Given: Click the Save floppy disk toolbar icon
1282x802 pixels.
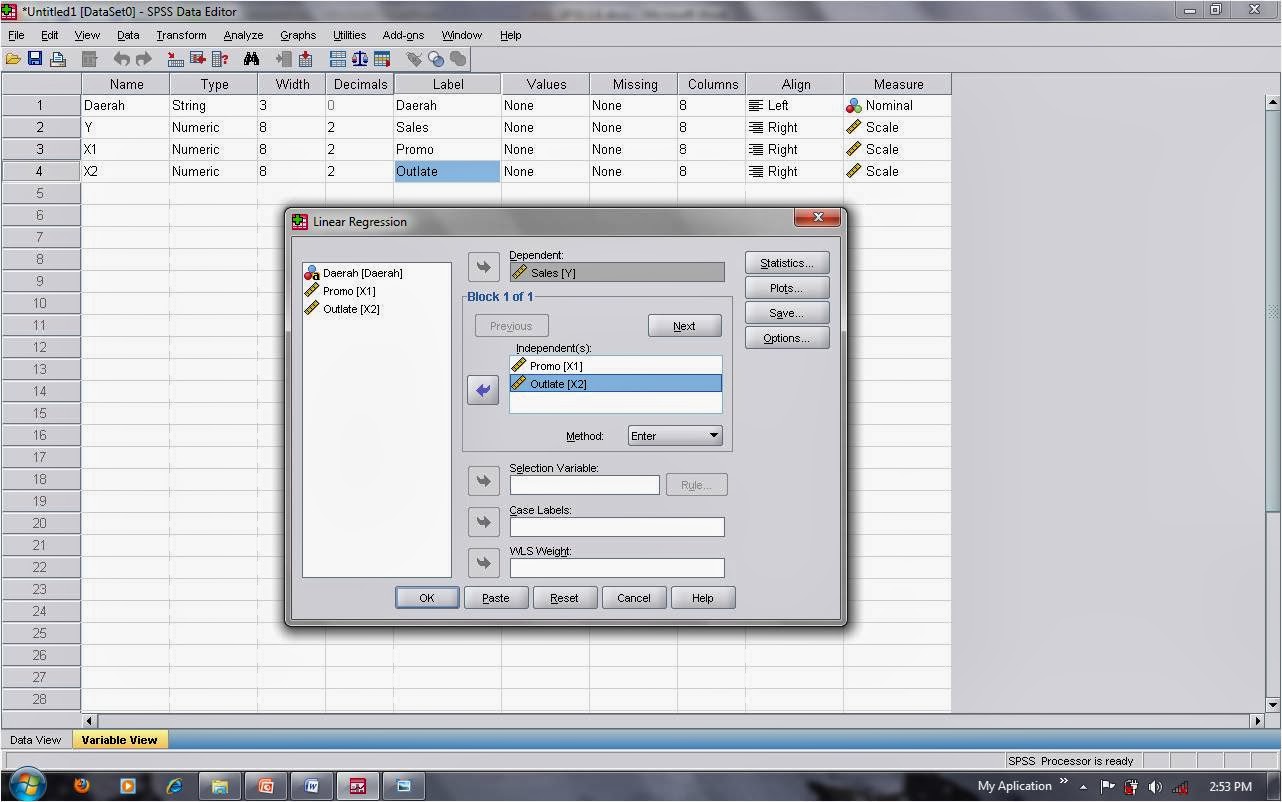Looking at the screenshot, I should point(35,60).
